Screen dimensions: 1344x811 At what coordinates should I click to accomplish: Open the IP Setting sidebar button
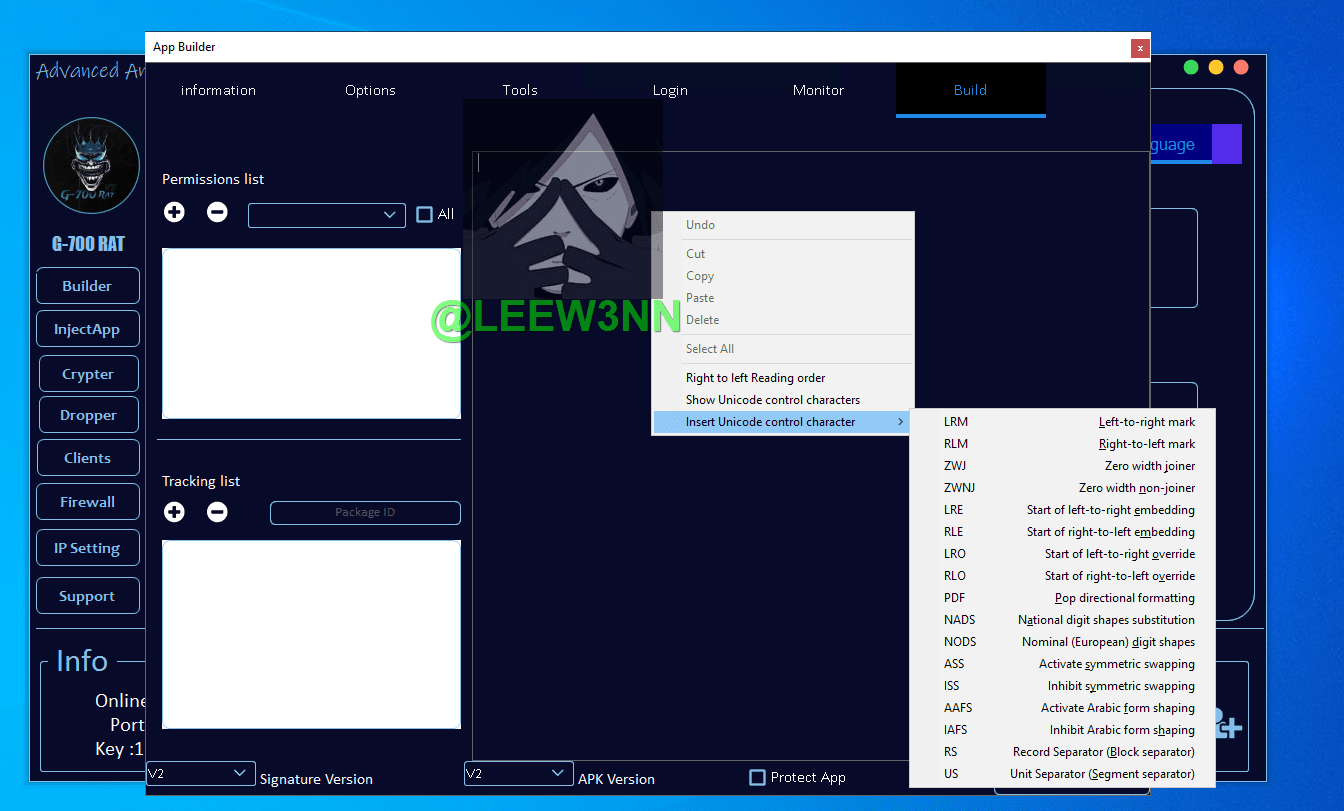coord(87,548)
